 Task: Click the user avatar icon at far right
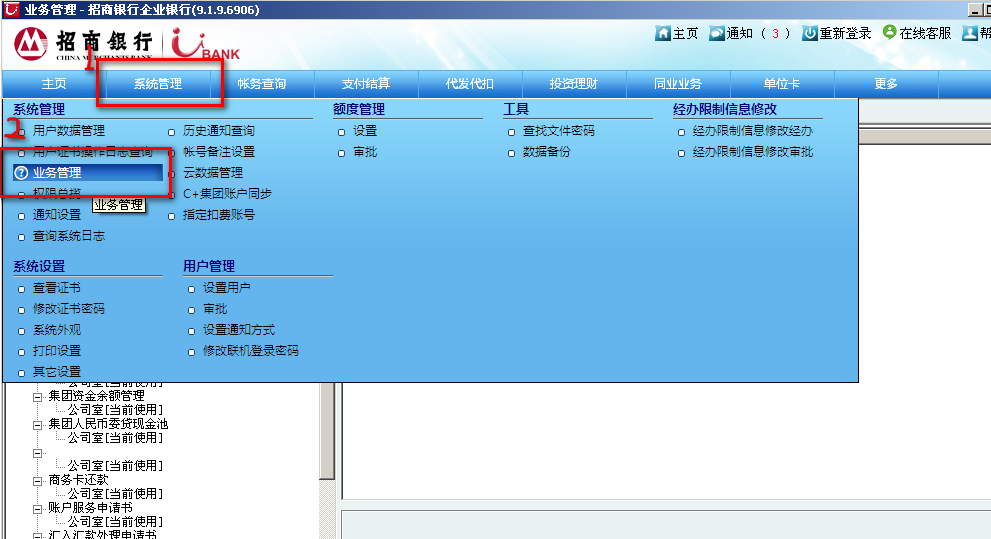click(969, 33)
